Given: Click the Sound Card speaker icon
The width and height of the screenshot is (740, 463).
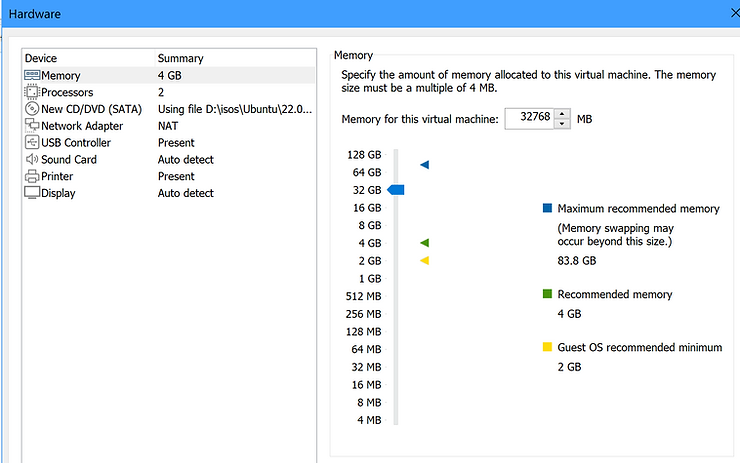Looking at the screenshot, I should [x=31, y=159].
